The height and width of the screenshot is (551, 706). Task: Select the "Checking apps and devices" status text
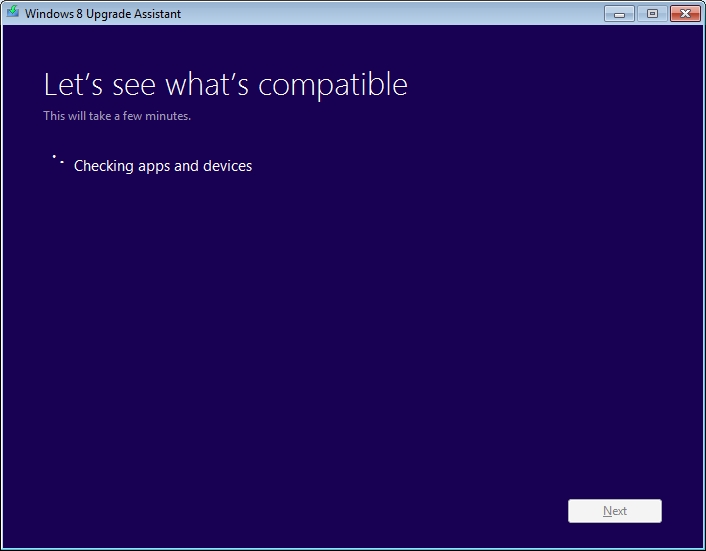(163, 166)
